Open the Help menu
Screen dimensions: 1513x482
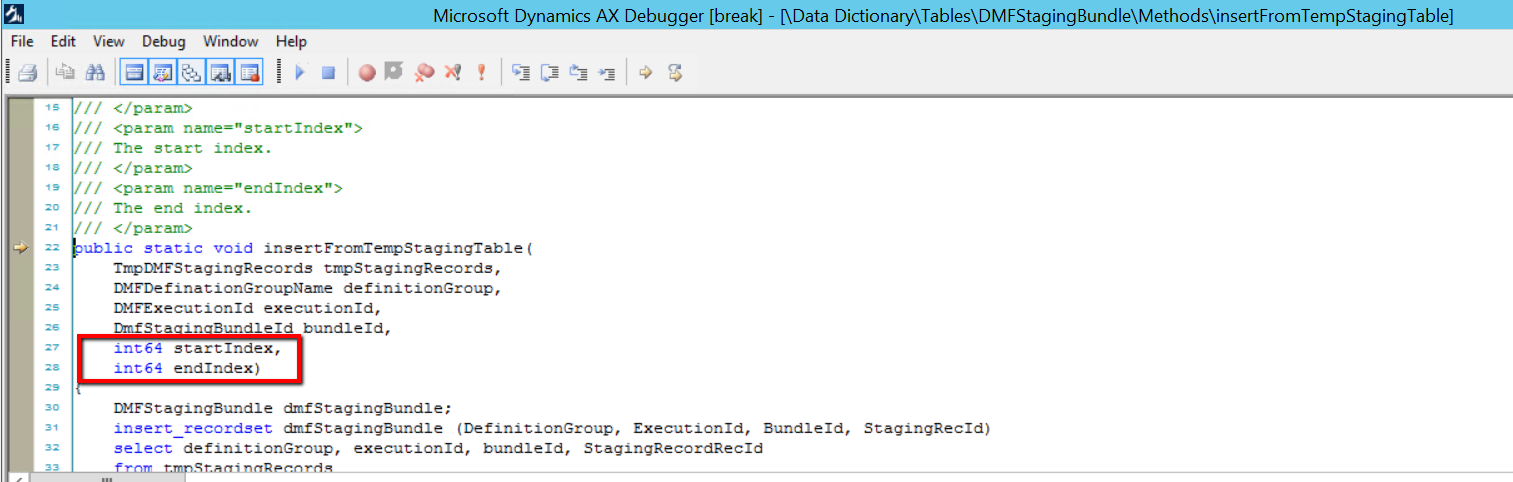[x=291, y=41]
